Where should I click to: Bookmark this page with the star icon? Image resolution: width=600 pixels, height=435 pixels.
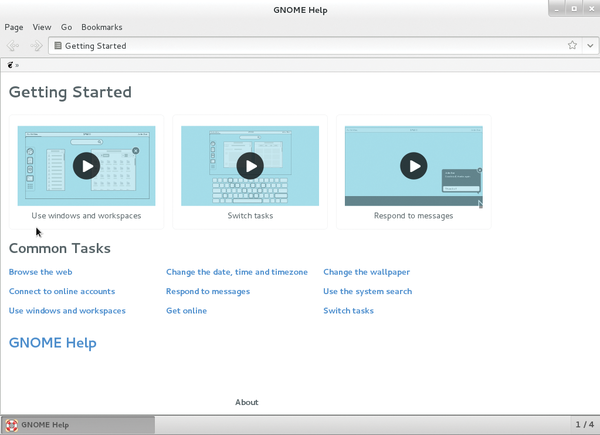[572, 46]
